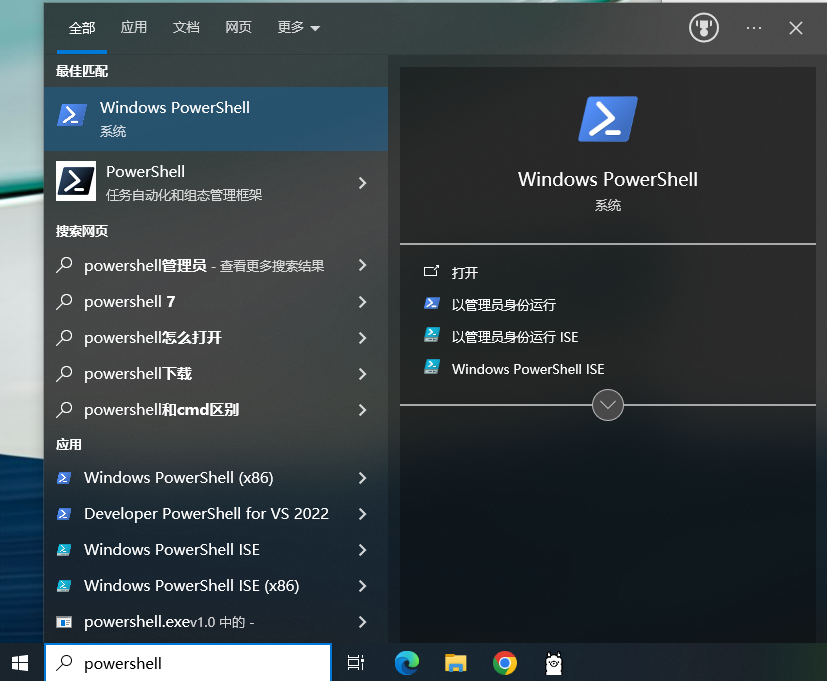The image size is (827, 681).
Task: Expand the powershell管理员 suggestion arrow
Action: click(362, 265)
